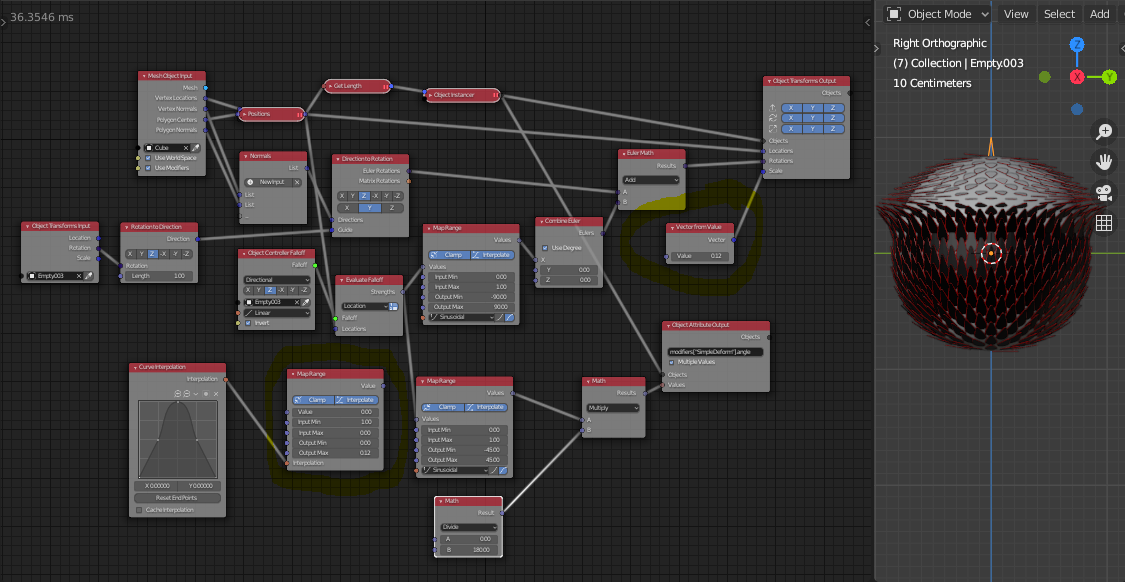Click the eyedropper in Object Controller Falloff node
Image resolution: width=1125 pixels, height=582 pixels.
point(305,302)
